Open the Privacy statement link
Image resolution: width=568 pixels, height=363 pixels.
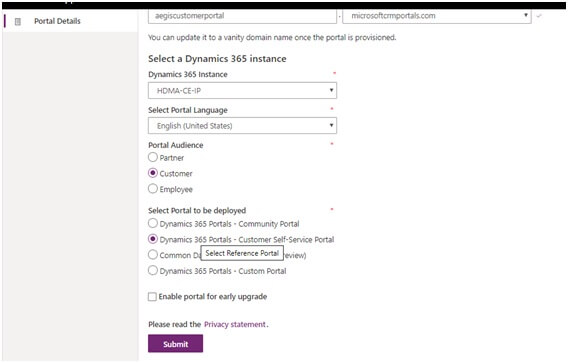coord(235,324)
